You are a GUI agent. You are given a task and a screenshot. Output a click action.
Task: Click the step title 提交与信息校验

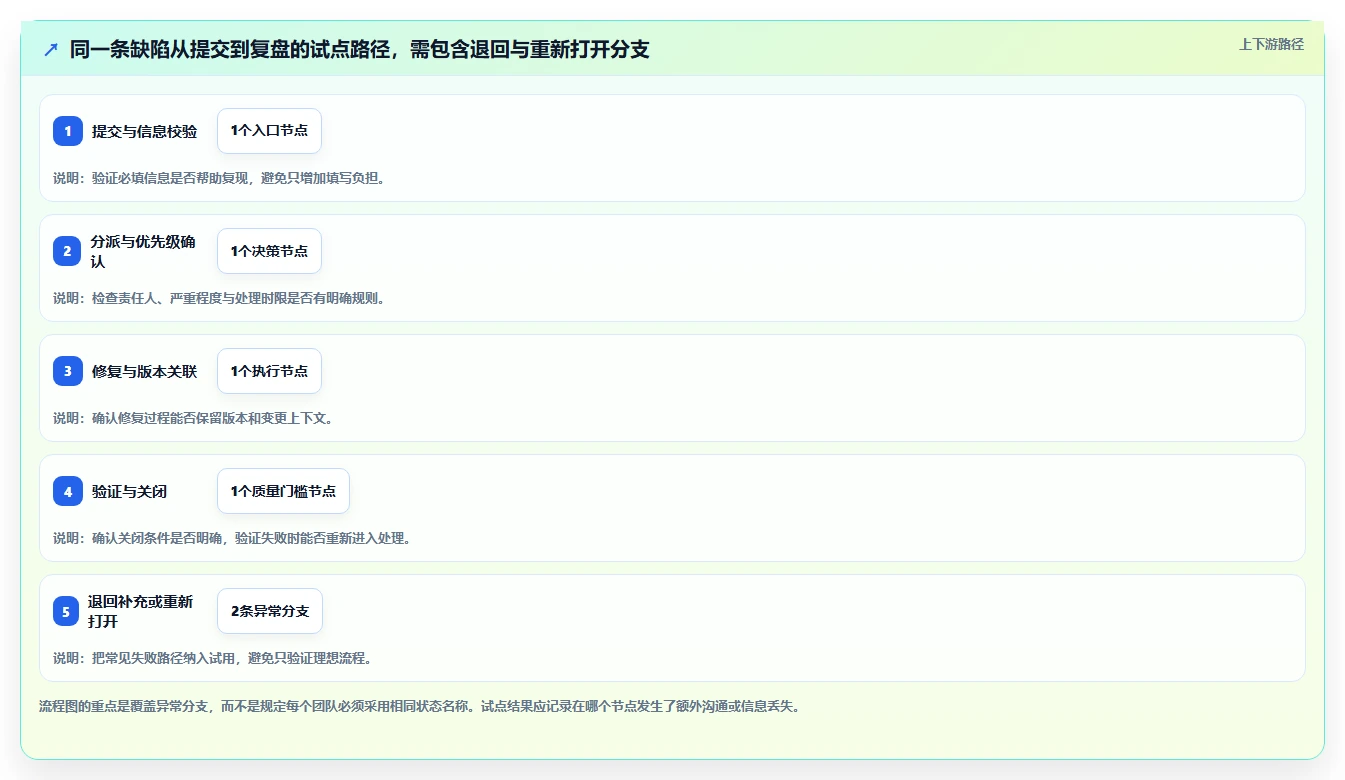pos(145,131)
